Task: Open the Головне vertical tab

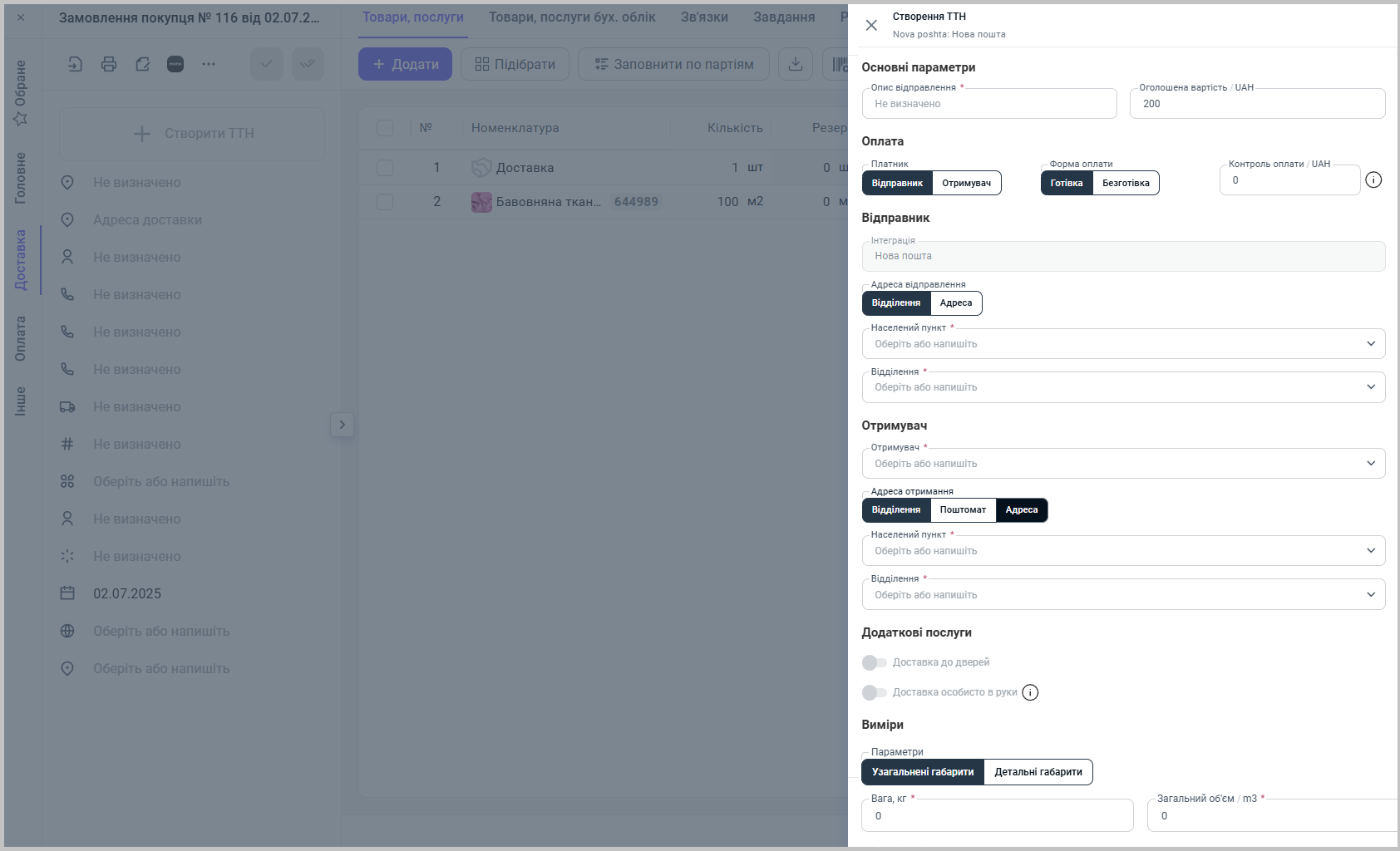Action: coord(21,178)
